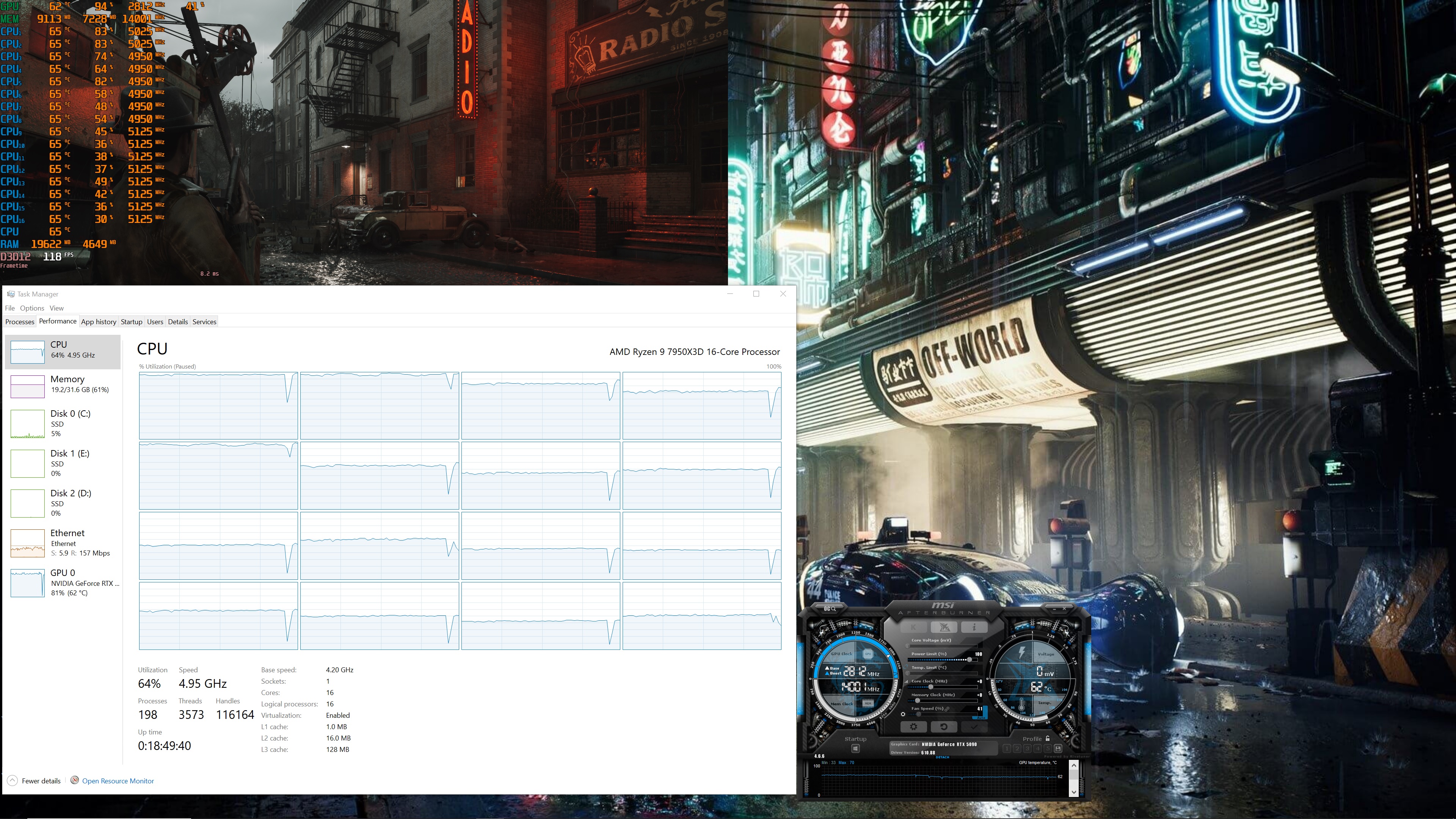Image resolution: width=1456 pixels, height=819 pixels.
Task: Adjust the Core Clock slider handle
Action: click(930, 687)
